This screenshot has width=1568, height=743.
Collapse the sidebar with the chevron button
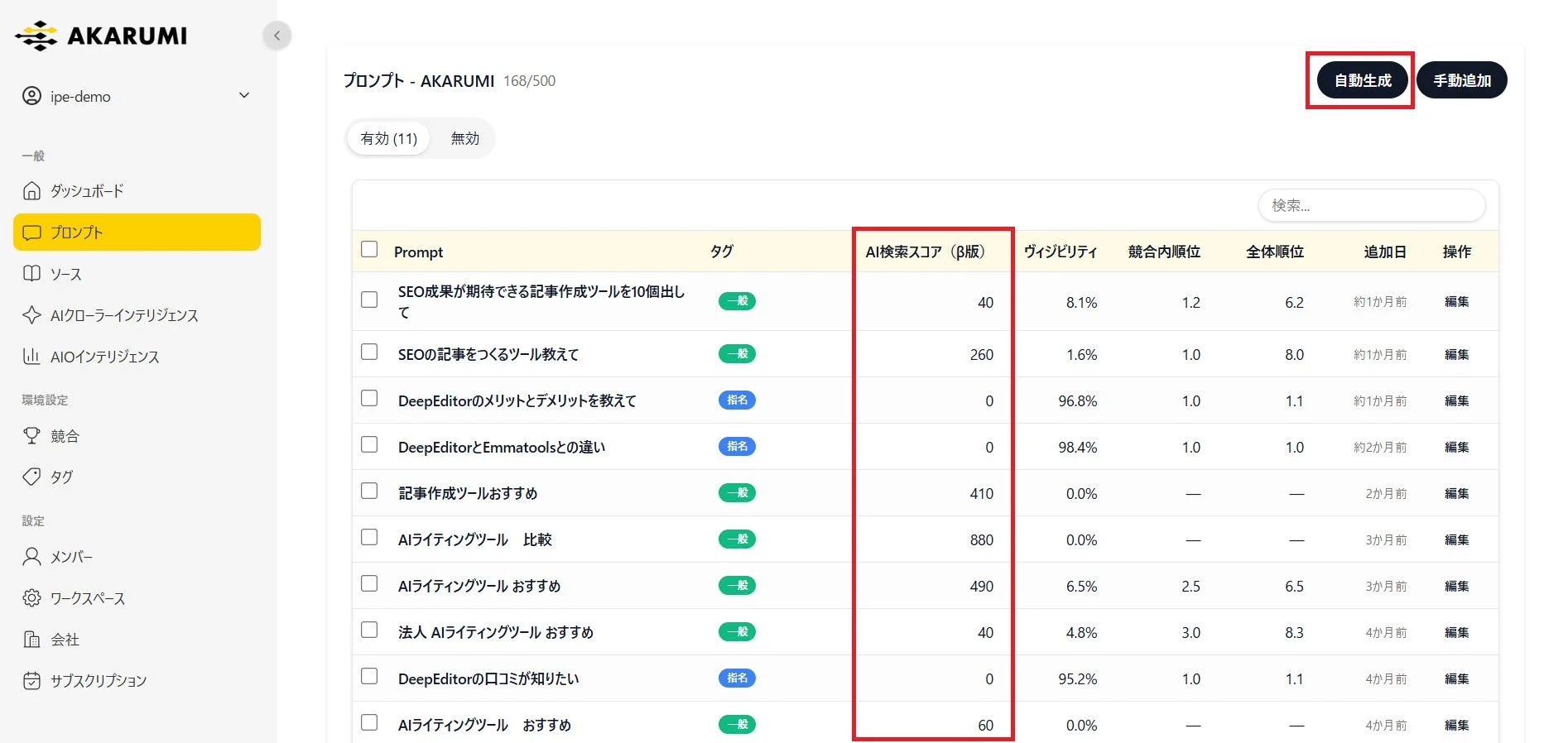coord(277,36)
